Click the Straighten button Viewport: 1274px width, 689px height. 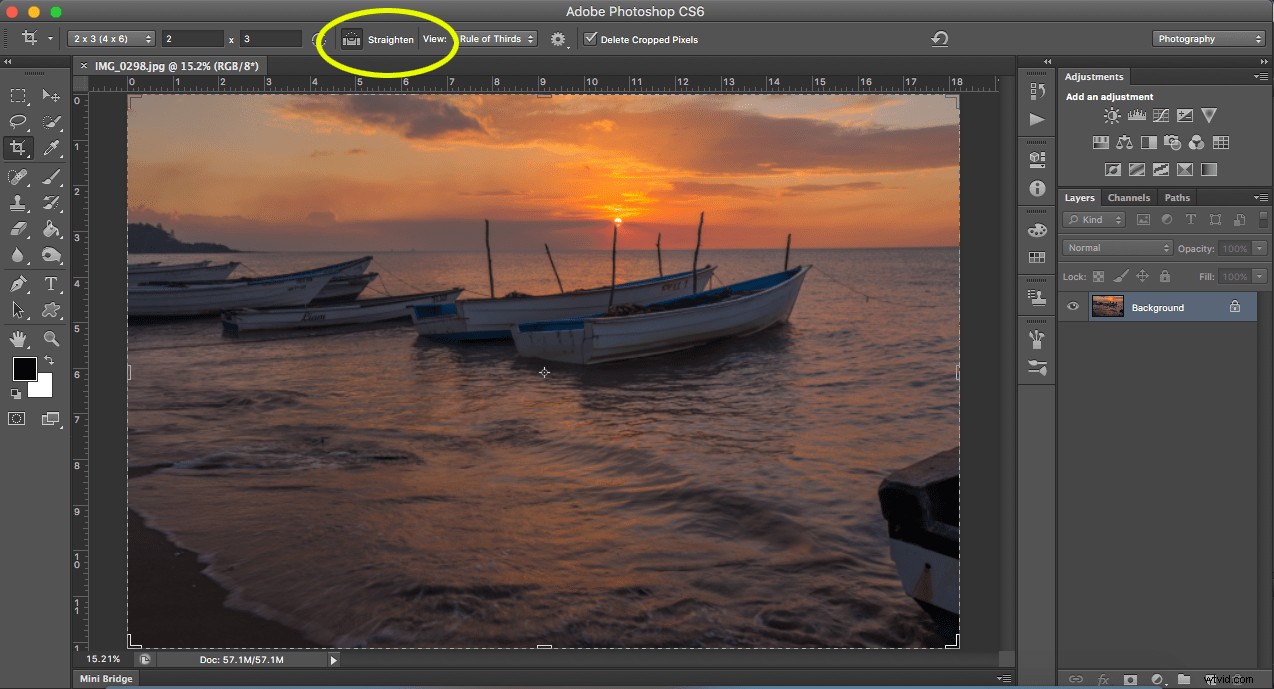(x=372, y=39)
